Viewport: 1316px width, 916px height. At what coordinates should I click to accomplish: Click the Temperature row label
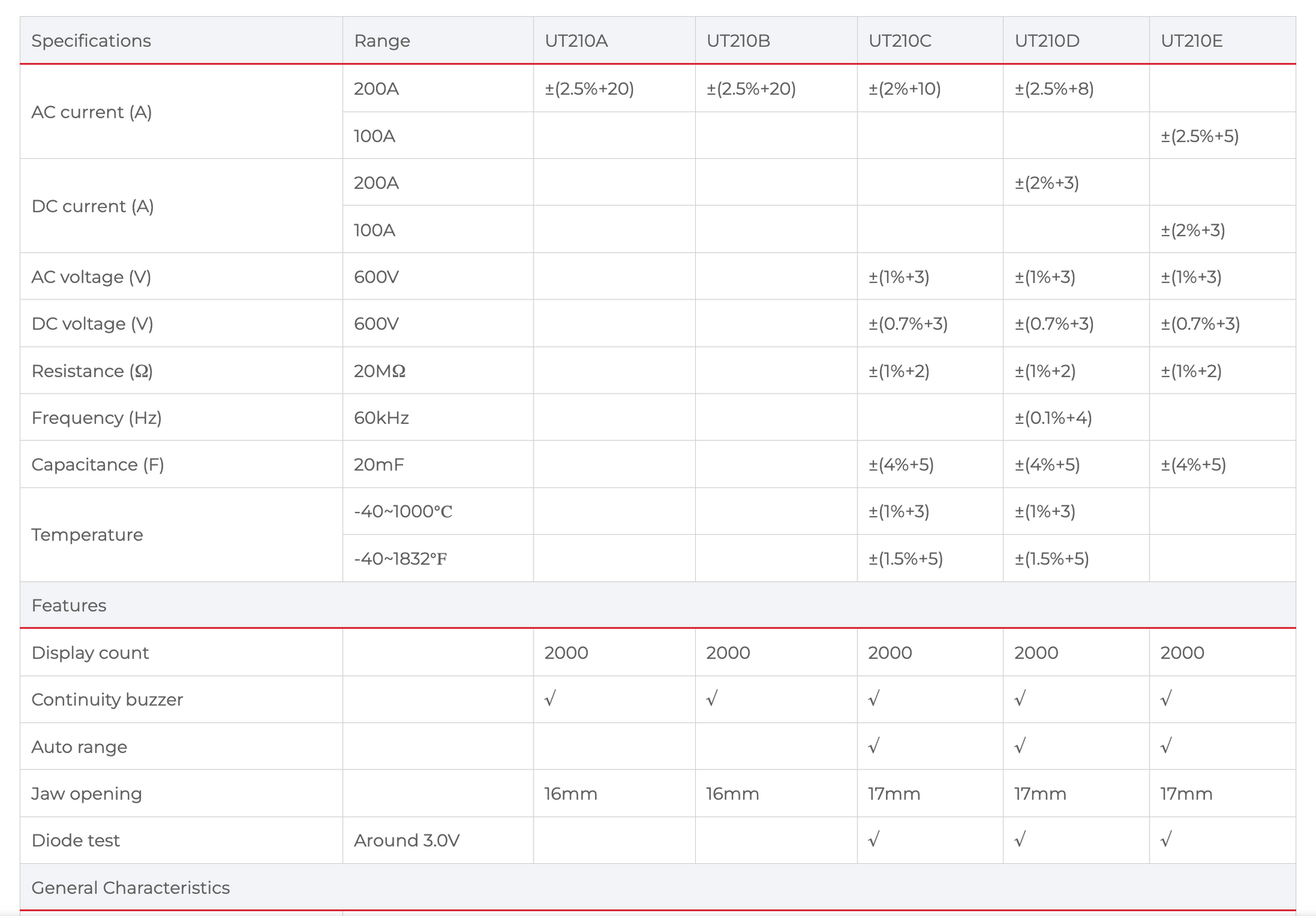pyautogui.click(x=87, y=535)
